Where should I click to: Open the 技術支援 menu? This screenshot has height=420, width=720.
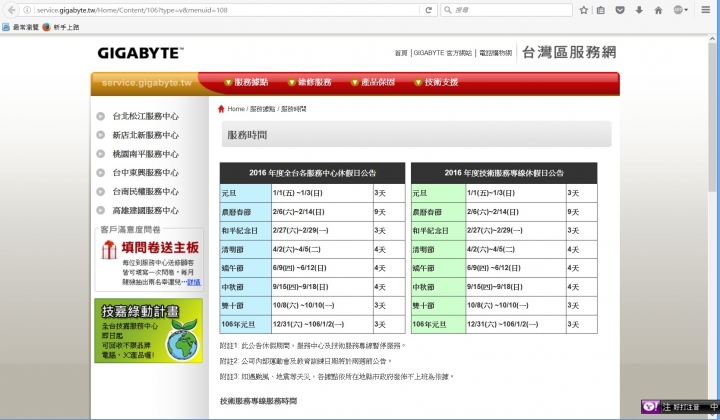(x=436, y=82)
